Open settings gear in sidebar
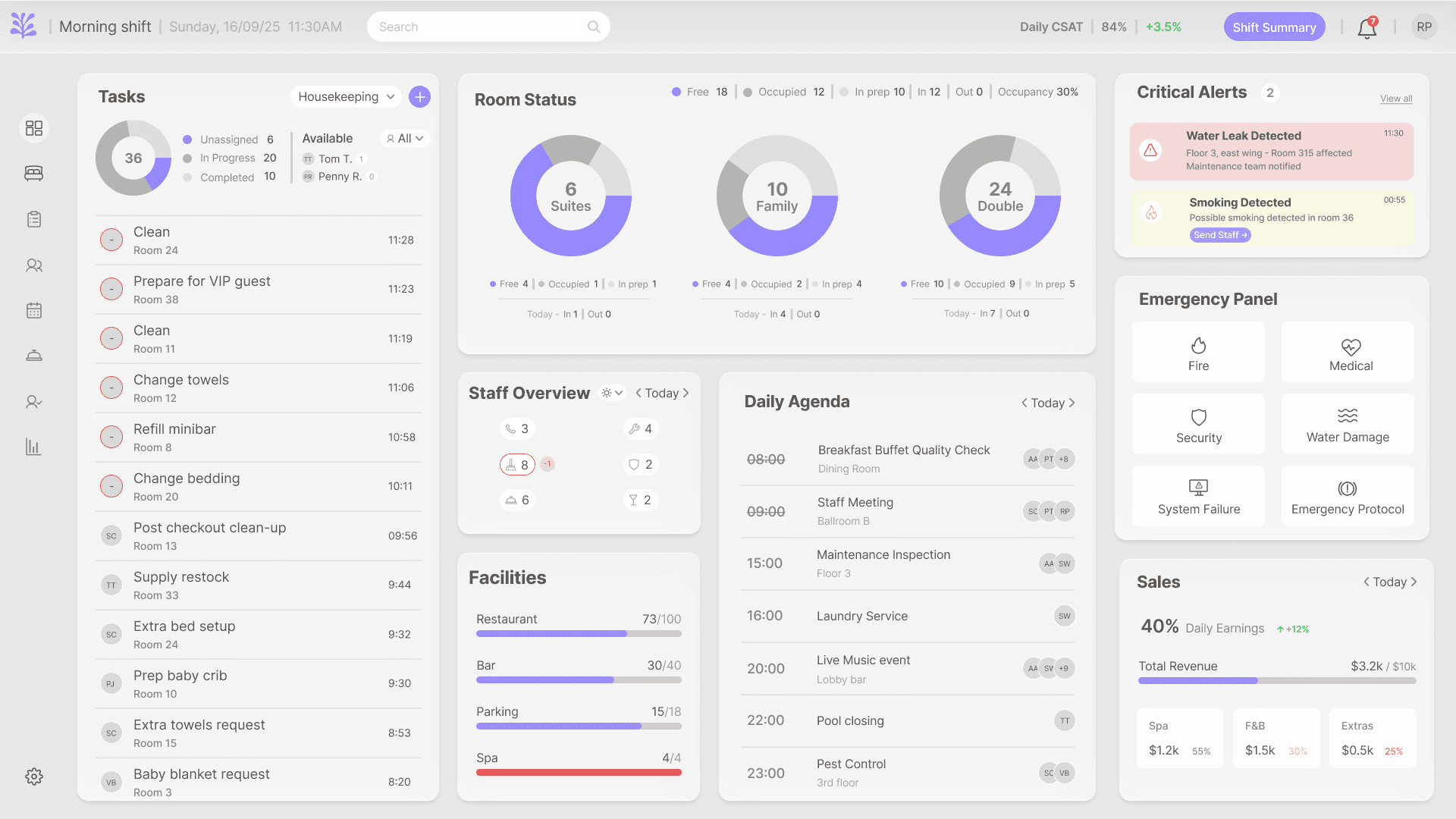This screenshot has height=819, width=1456. pyautogui.click(x=34, y=777)
